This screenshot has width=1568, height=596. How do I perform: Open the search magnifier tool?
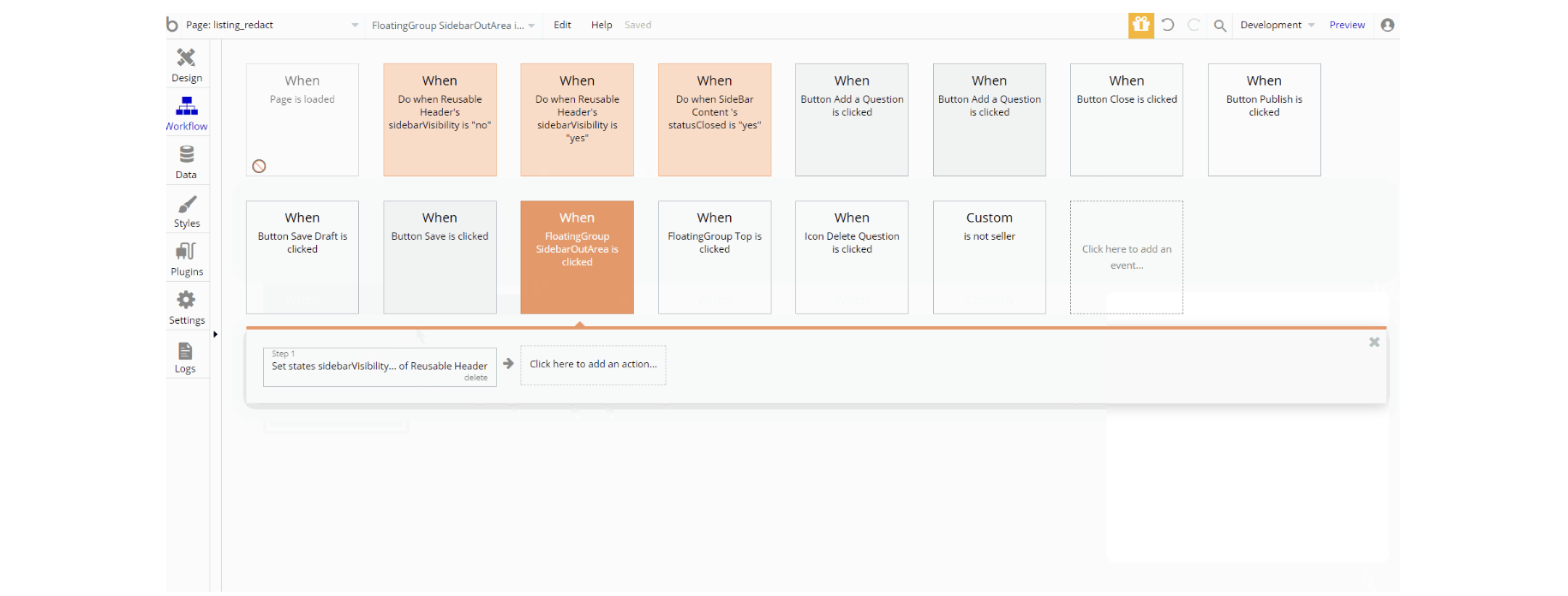pyautogui.click(x=1220, y=26)
